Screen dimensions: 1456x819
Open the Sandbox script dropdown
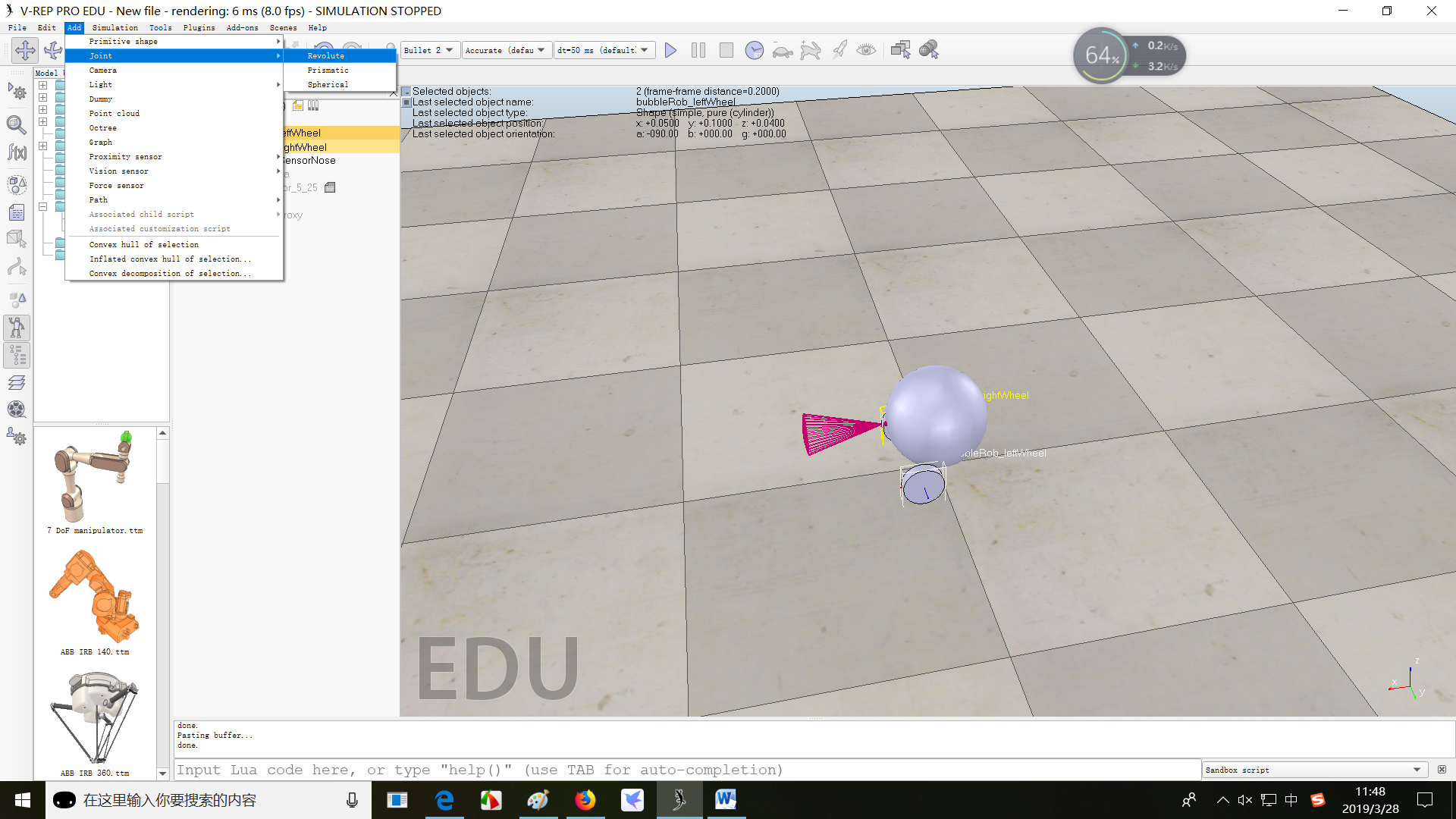click(1313, 770)
